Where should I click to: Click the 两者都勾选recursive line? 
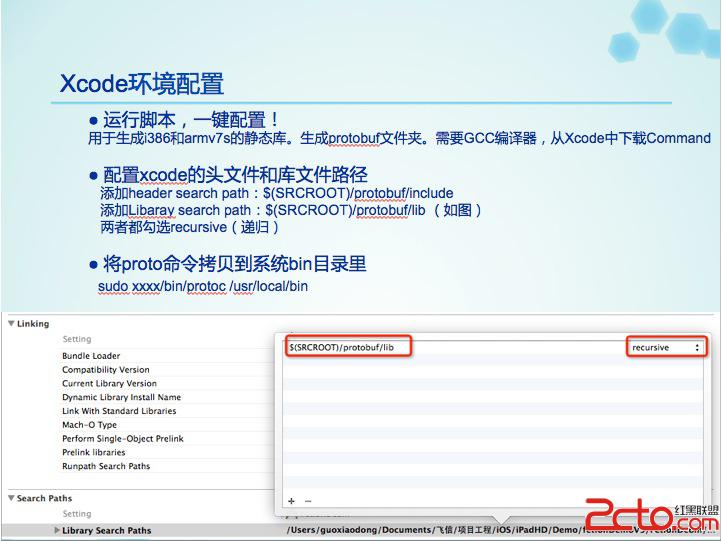pos(189,227)
